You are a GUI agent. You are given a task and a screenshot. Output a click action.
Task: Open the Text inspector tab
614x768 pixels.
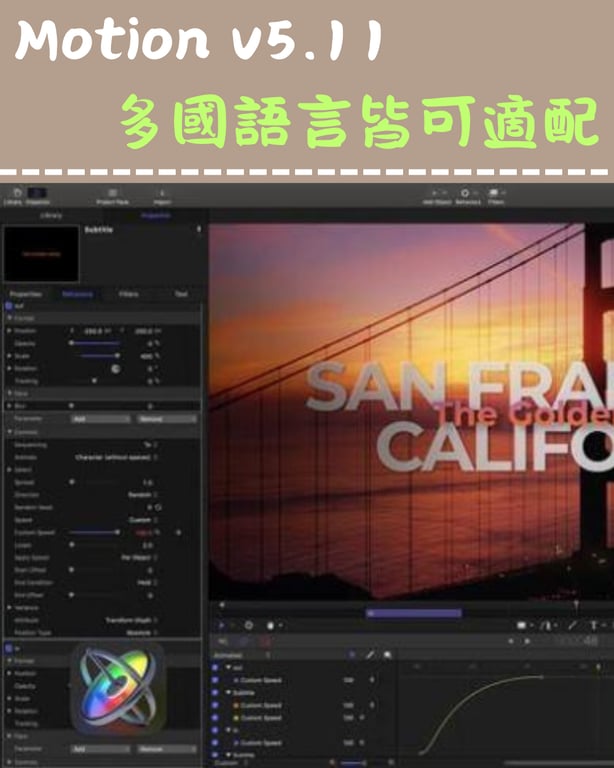[181, 294]
